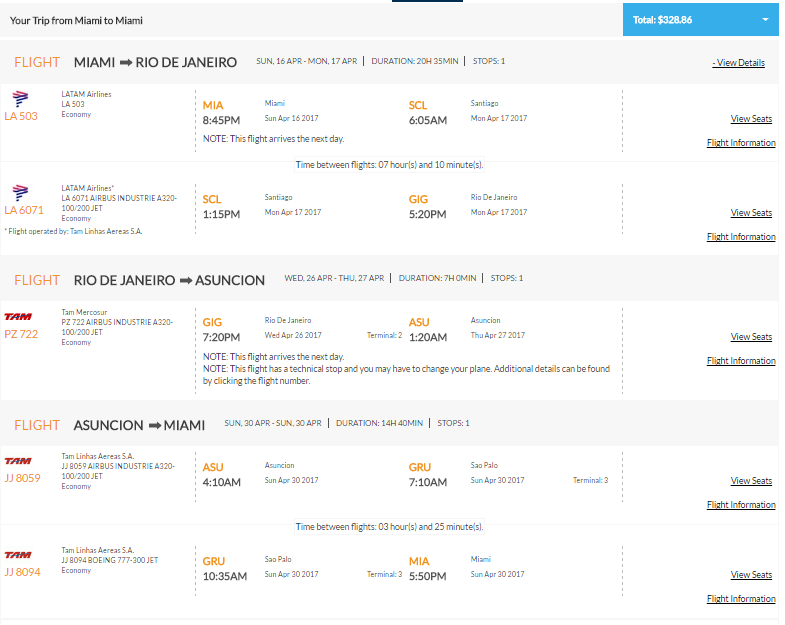Viewport: 785px width, 625px height.
Task: Click the ASU arrival code at 1:20AM
Action: coord(419,323)
